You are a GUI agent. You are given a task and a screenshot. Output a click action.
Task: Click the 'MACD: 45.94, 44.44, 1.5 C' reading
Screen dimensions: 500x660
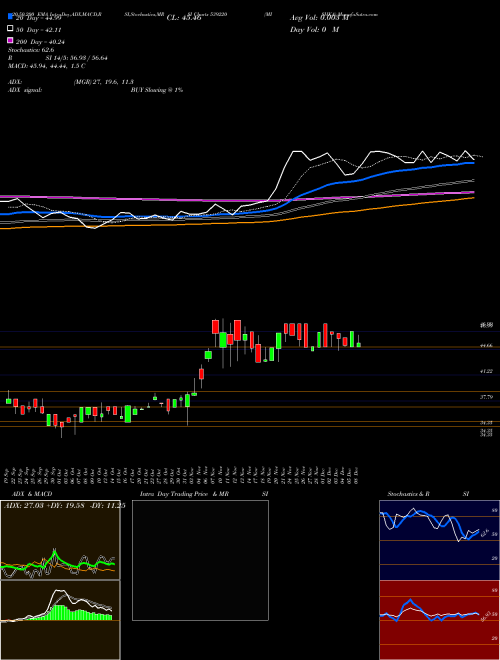point(47,66)
